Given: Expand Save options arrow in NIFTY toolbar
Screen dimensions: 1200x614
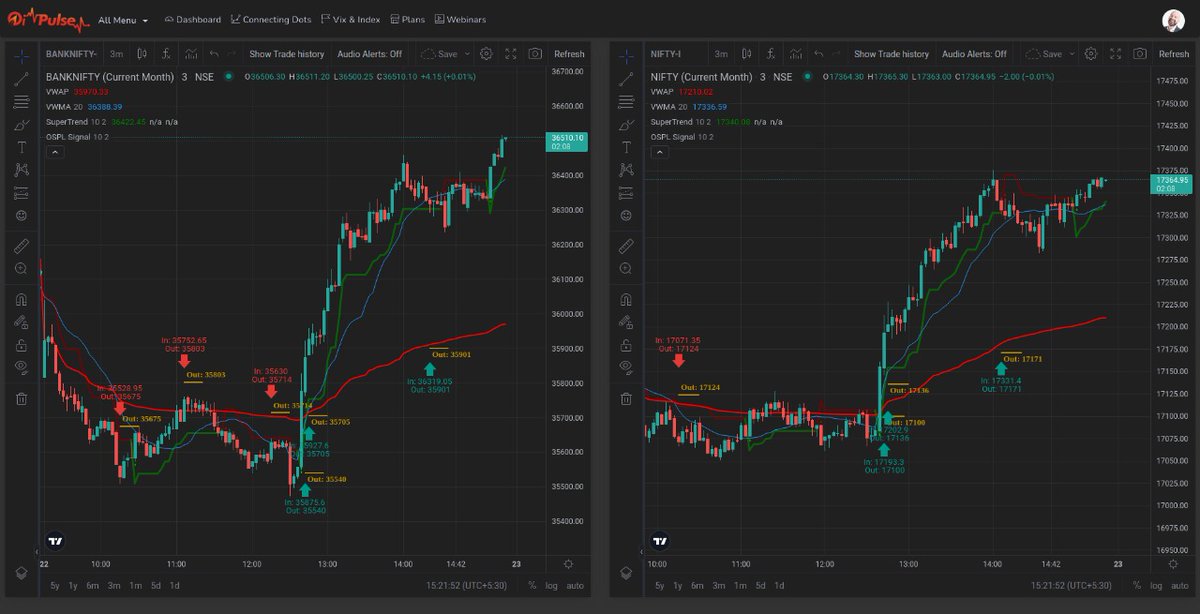Looking at the screenshot, I should [1070, 54].
